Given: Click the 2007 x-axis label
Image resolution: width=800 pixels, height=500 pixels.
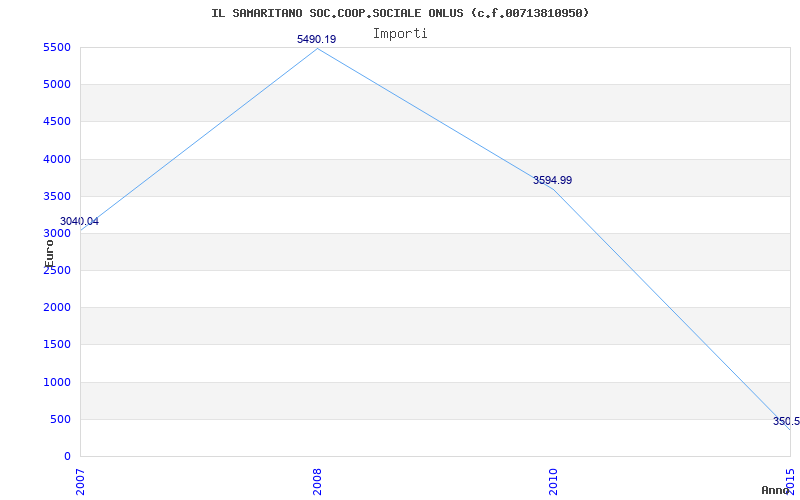Looking at the screenshot, I should tap(81, 482).
